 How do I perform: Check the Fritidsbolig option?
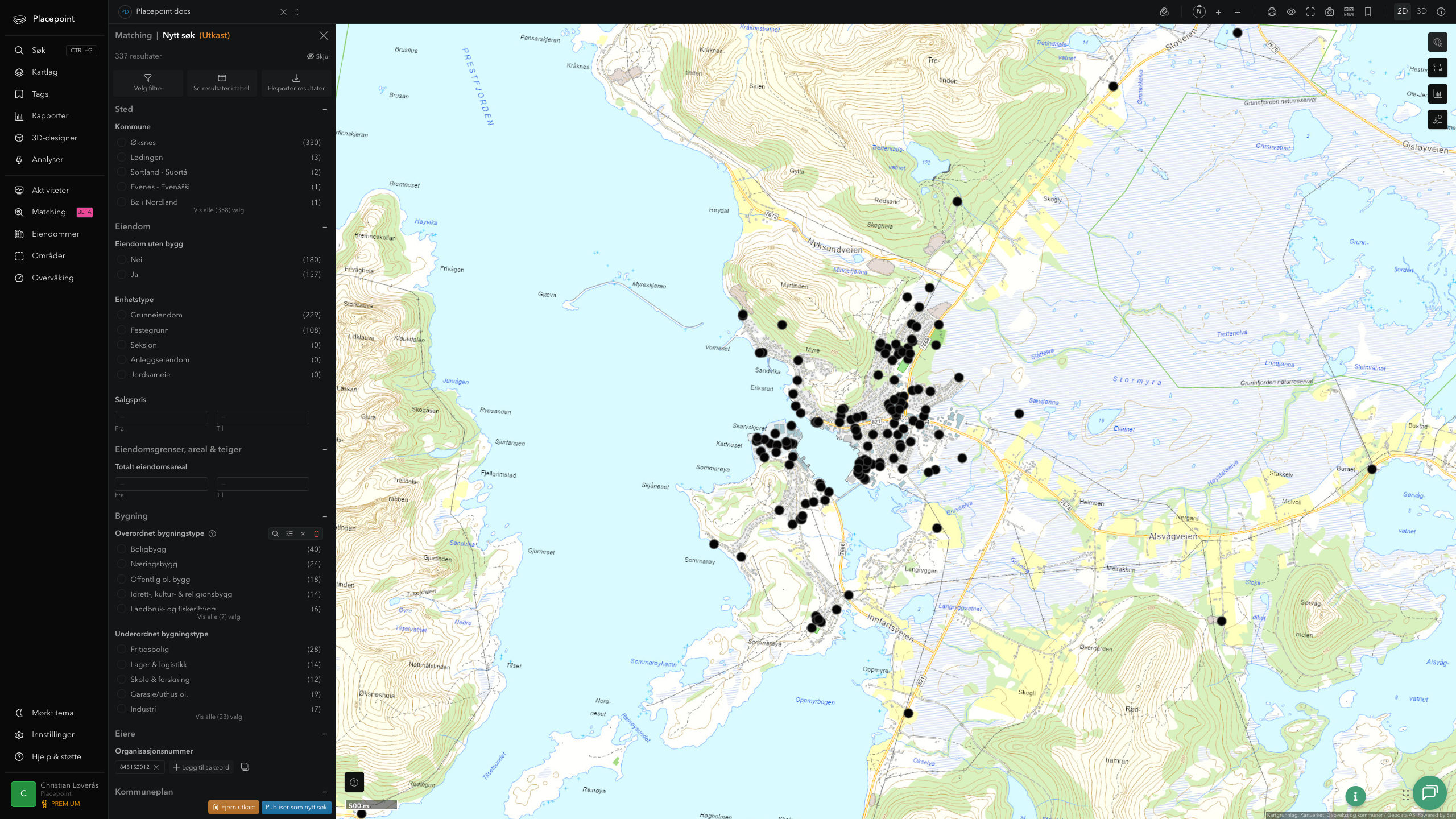(122, 649)
